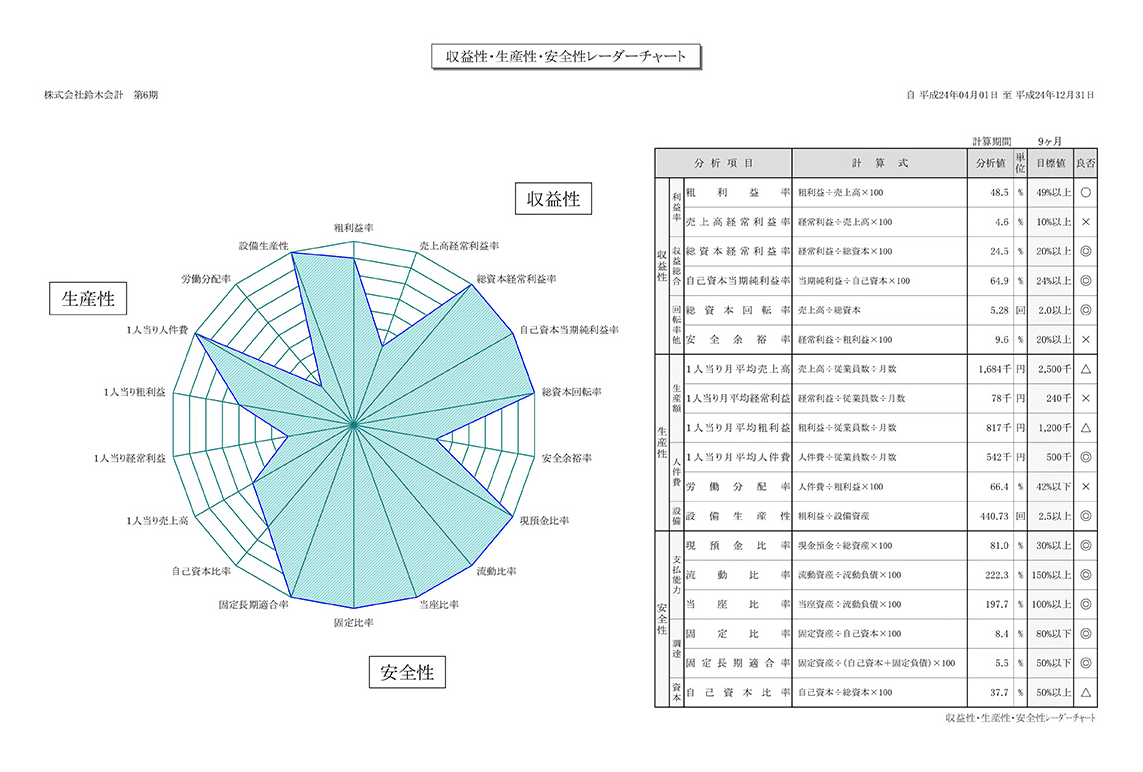Select the 目標値 column header
The height and width of the screenshot is (772, 1143).
(x=1050, y=163)
